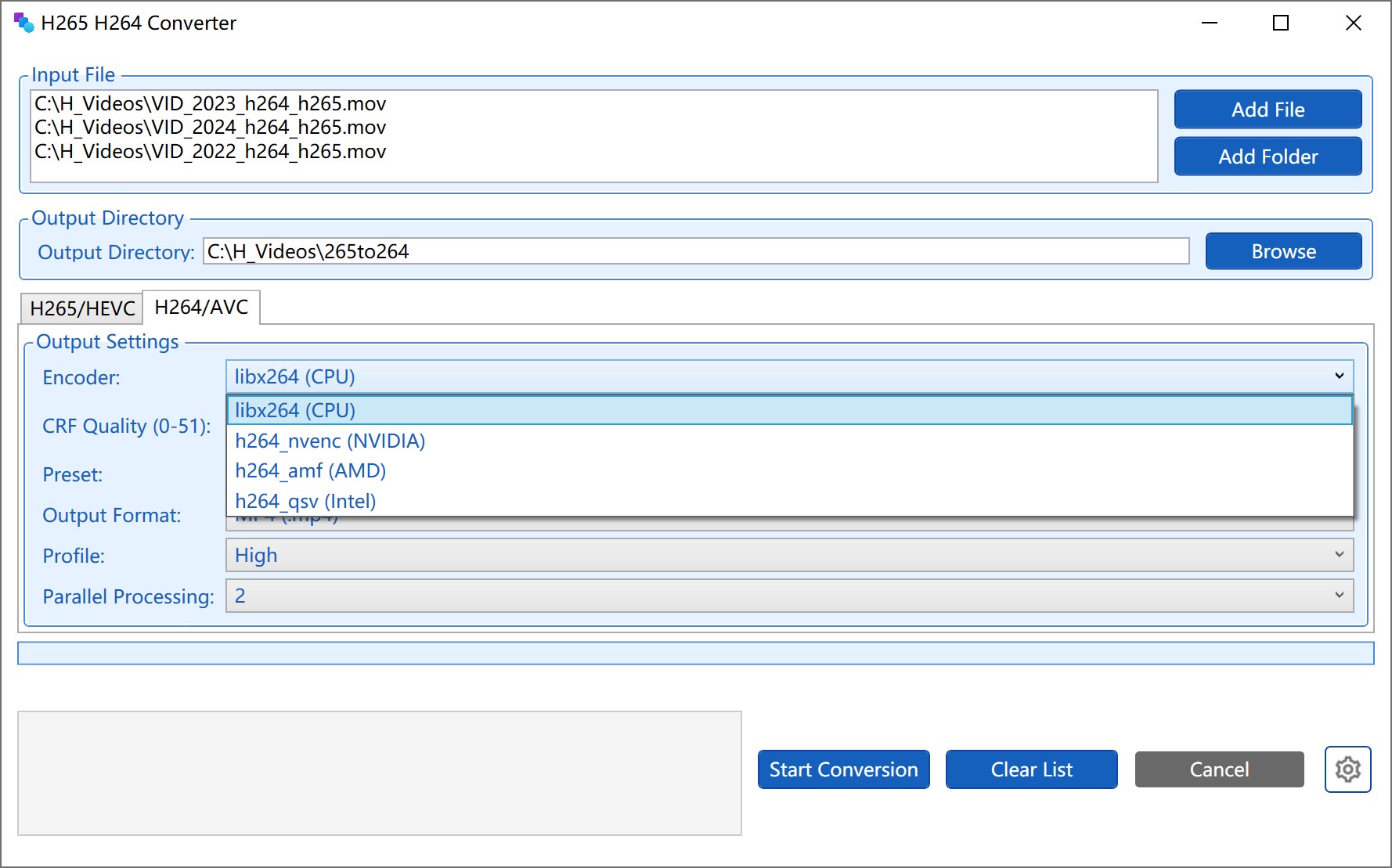Click the conversion progress bar
Screen dimensions: 1392x868
695,653
